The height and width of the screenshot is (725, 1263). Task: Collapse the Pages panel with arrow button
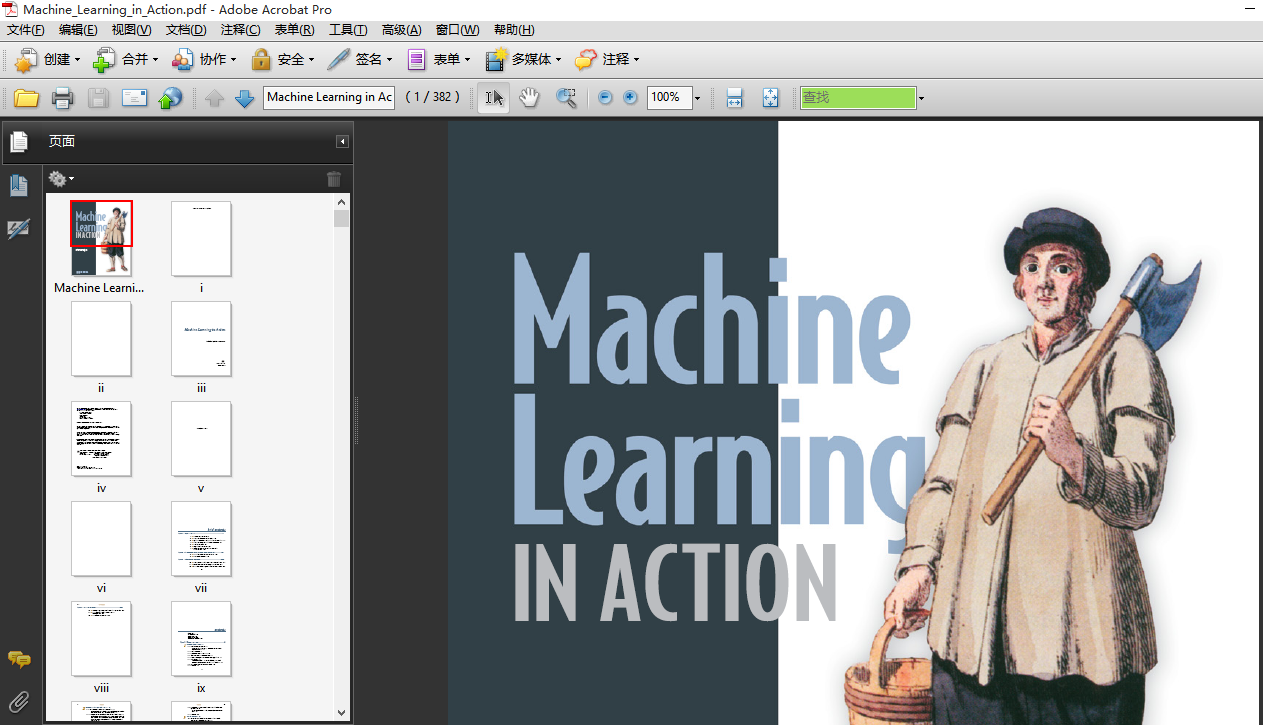point(342,142)
